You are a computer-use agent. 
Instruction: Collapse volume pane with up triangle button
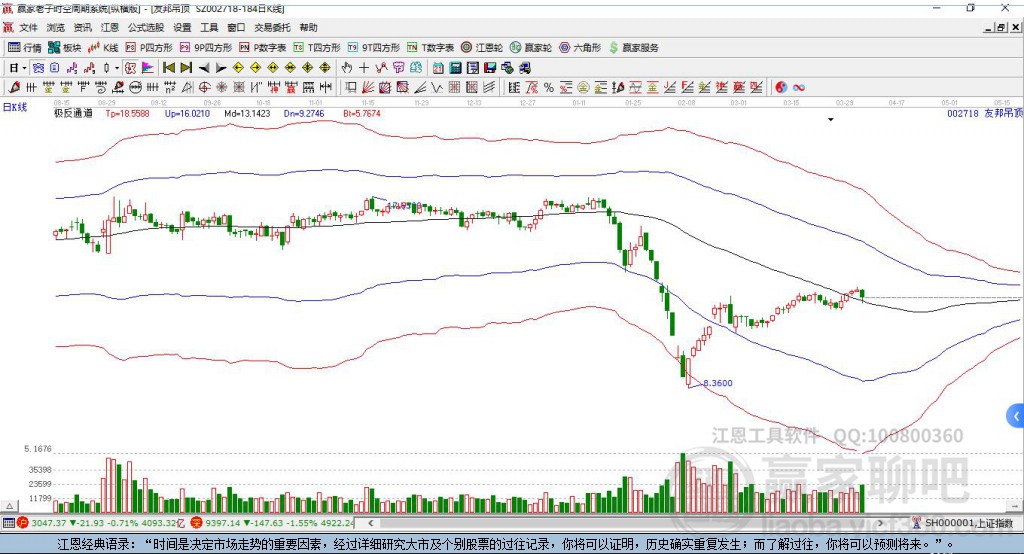(9, 506)
